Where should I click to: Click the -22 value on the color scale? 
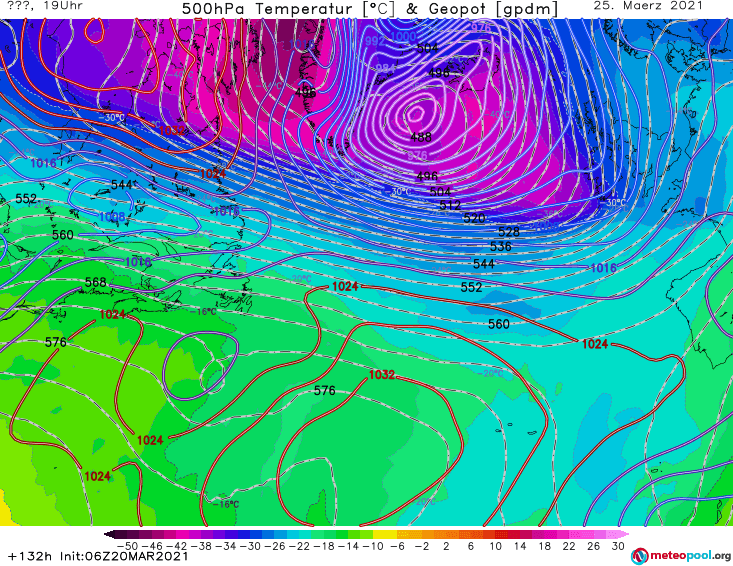(x=300, y=546)
